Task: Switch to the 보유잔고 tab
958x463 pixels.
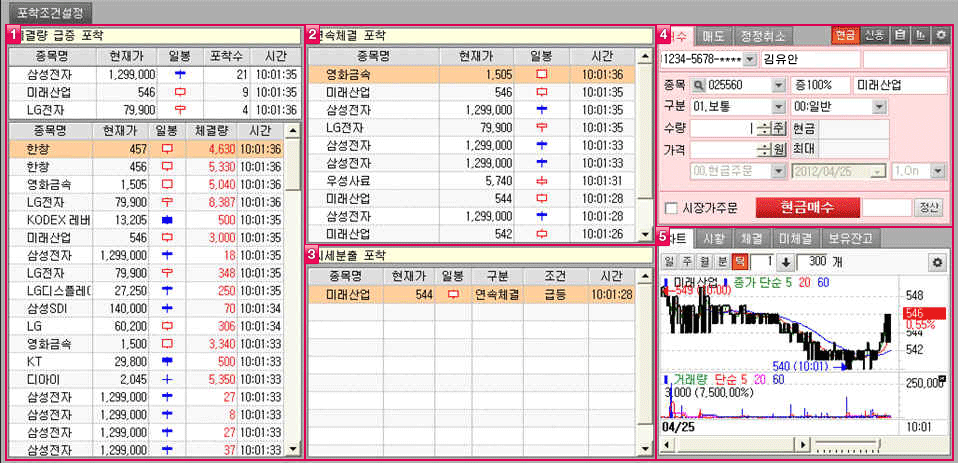Action: [x=850, y=238]
